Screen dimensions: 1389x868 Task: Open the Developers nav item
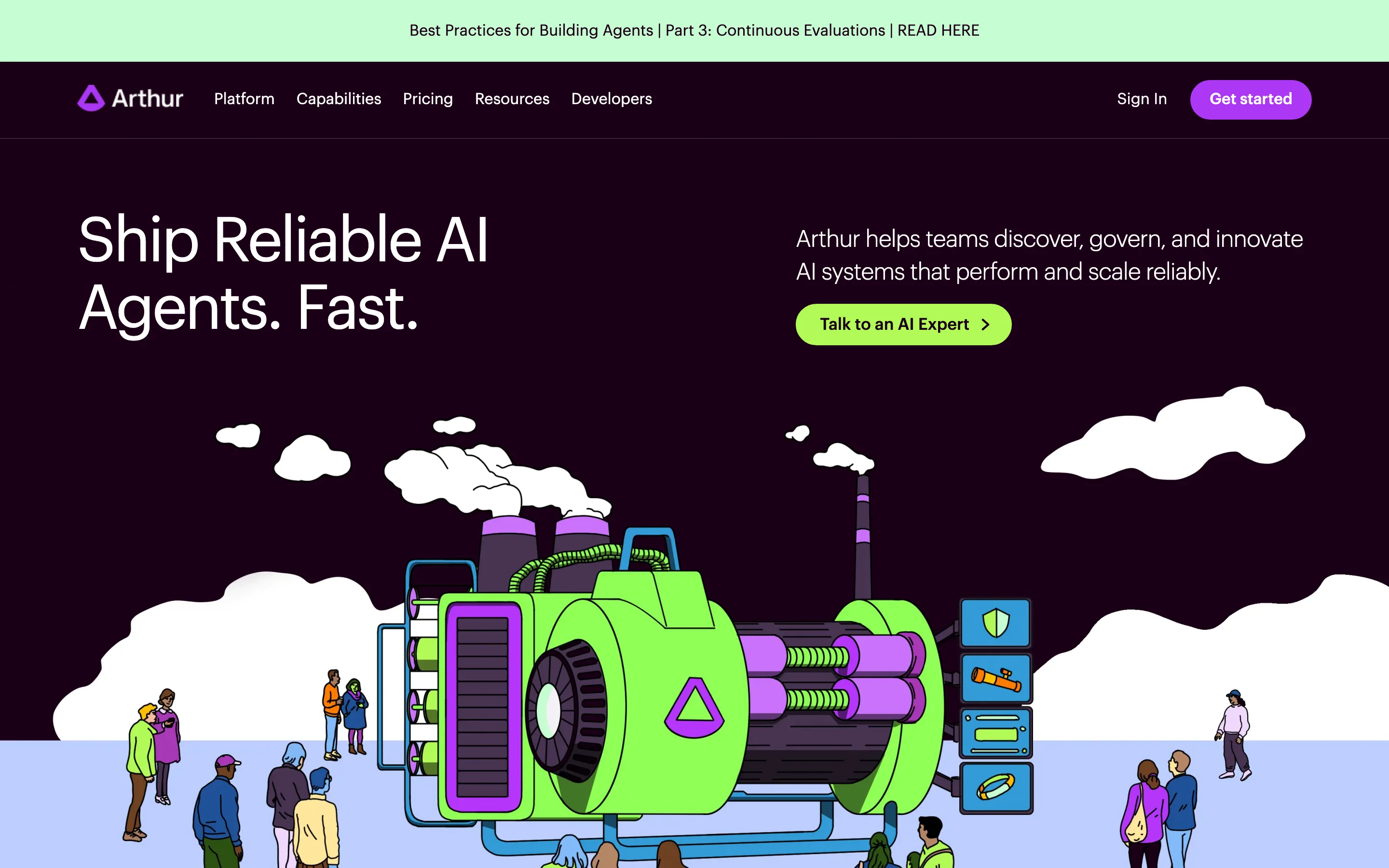click(x=611, y=99)
